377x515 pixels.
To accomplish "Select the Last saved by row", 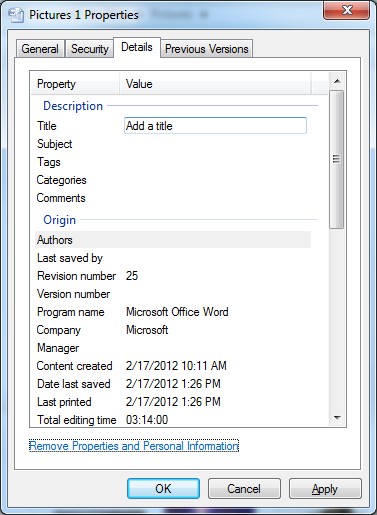I will pyautogui.click(x=173, y=258).
